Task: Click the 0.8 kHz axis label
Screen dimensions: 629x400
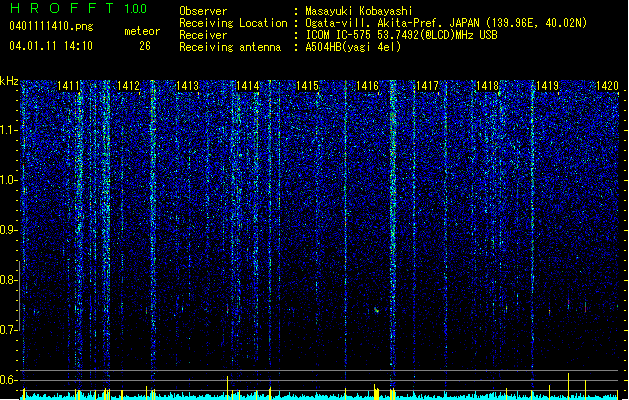Action: tap(9, 280)
